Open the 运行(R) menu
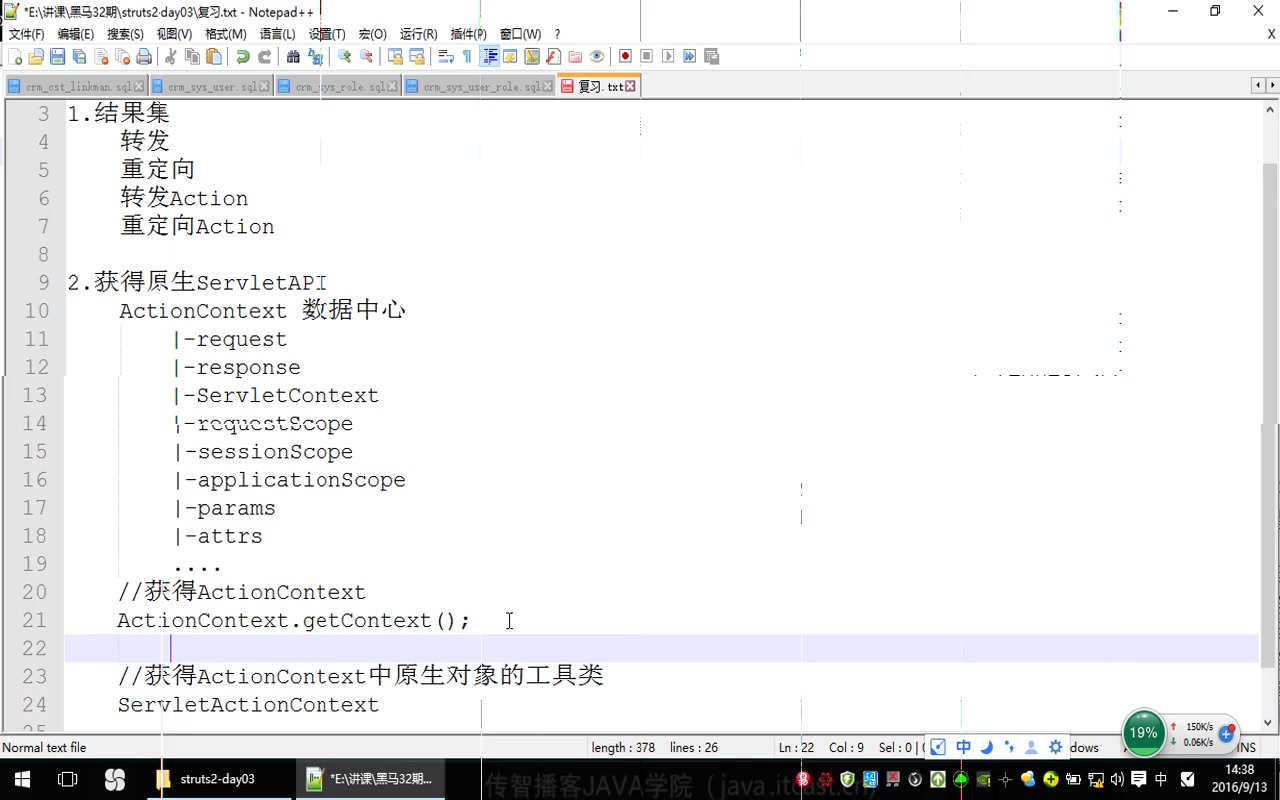The width and height of the screenshot is (1280, 800). point(419,34)
